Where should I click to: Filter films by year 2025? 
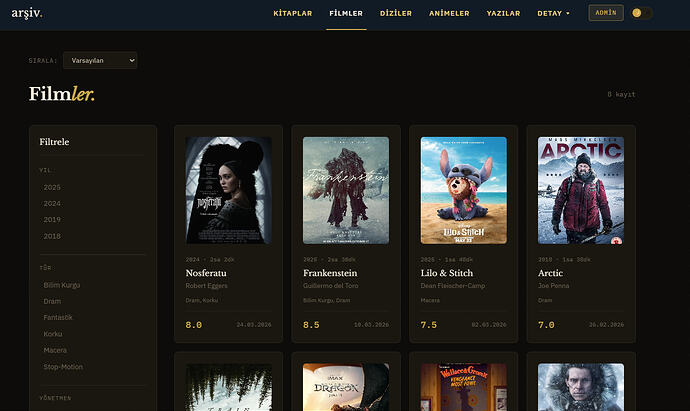(x=52, y=187)
